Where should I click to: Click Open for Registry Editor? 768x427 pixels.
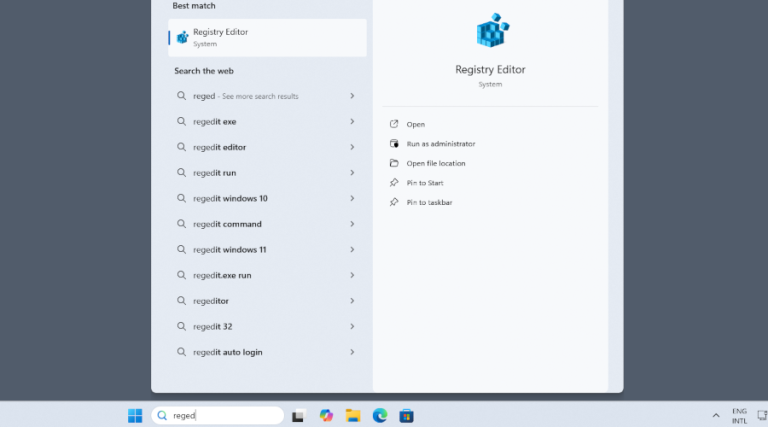415,124
